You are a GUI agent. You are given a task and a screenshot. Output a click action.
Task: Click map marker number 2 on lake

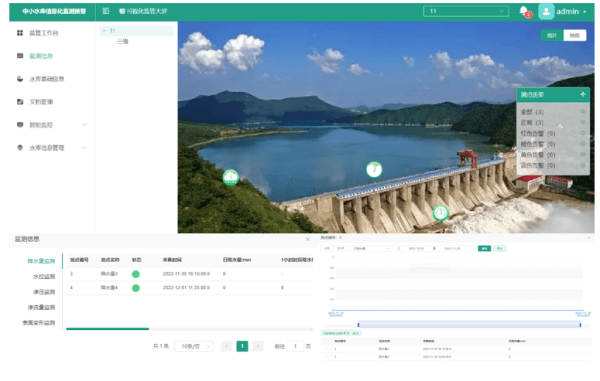point(374,169)
